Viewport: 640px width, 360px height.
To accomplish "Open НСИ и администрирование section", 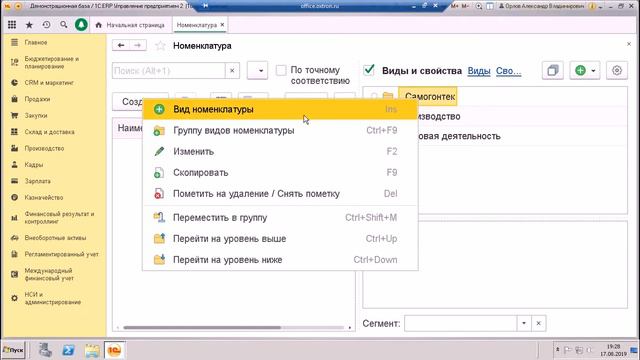I will click(52, 298).
